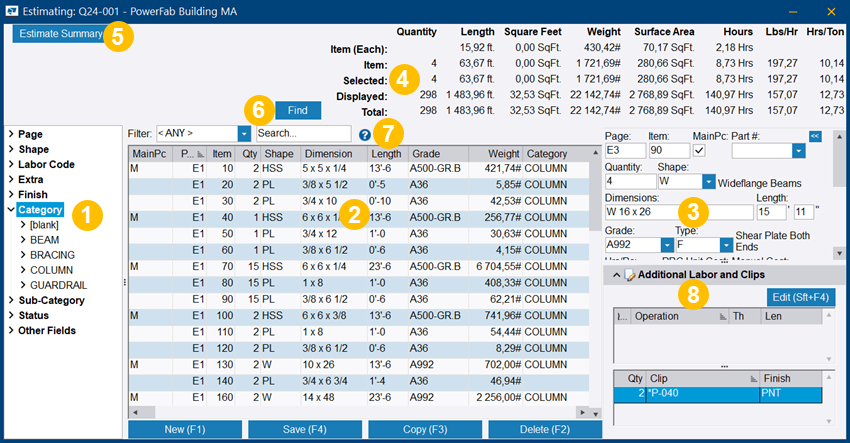Viewport: 850px width, 443px height.
Task: Expand the Labor Code tree node
Action: 11,164
